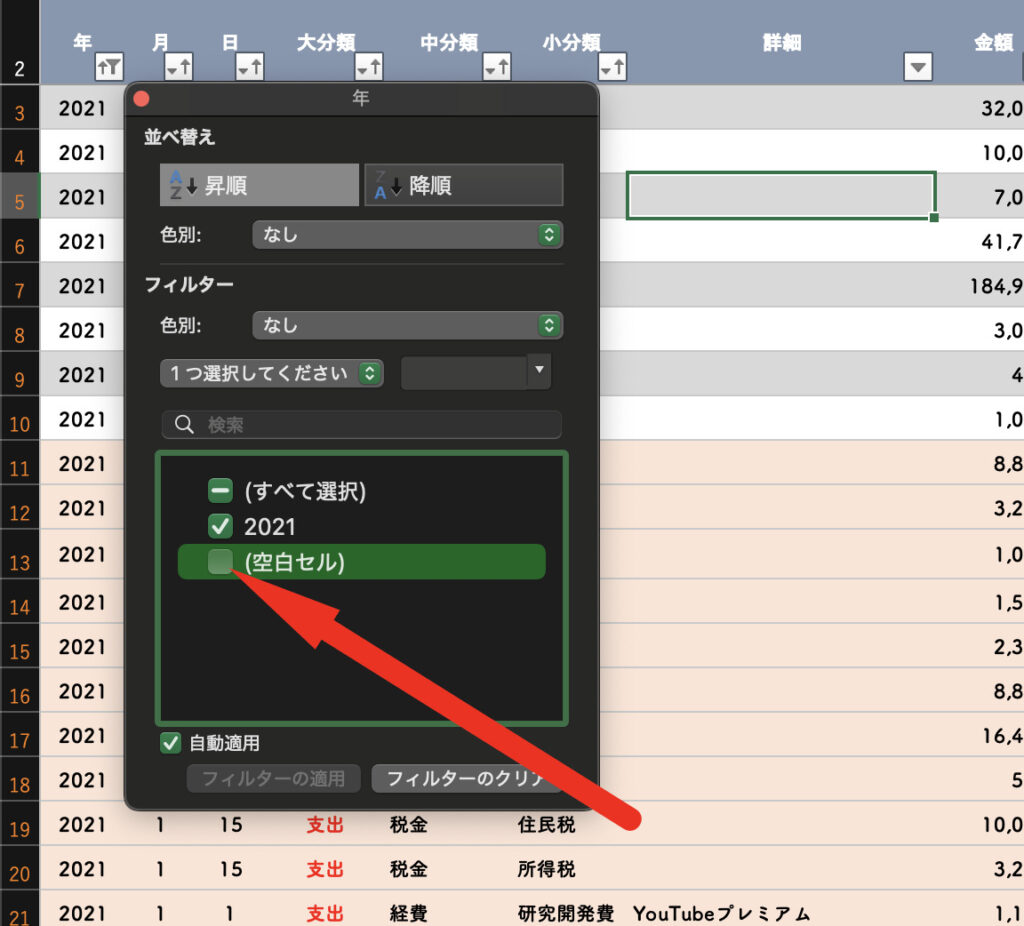Sort by 降順 descending order
Screen dimensions: 1024x926
463,185
